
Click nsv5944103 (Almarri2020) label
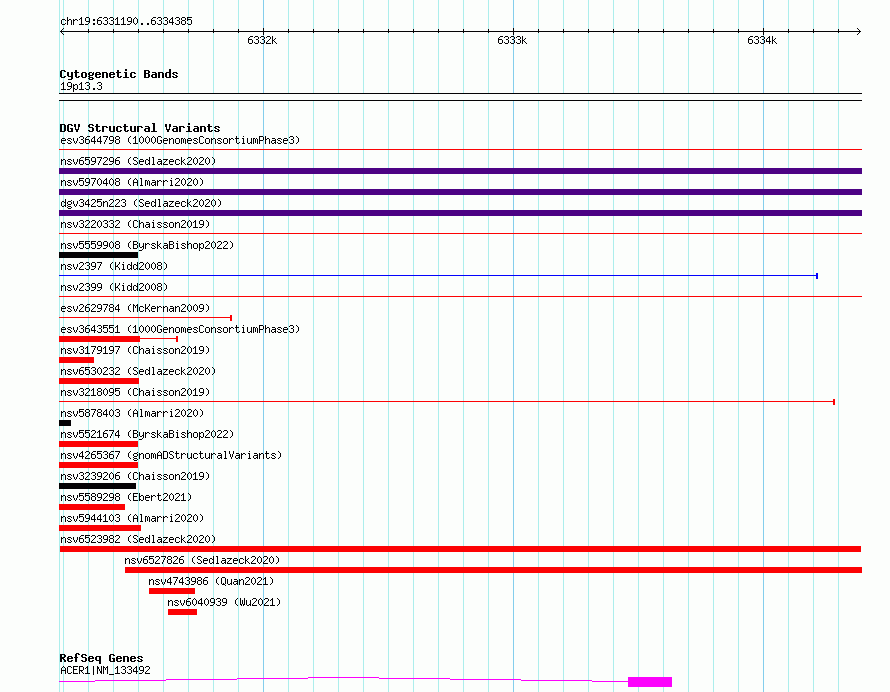(x=132, y=518)
